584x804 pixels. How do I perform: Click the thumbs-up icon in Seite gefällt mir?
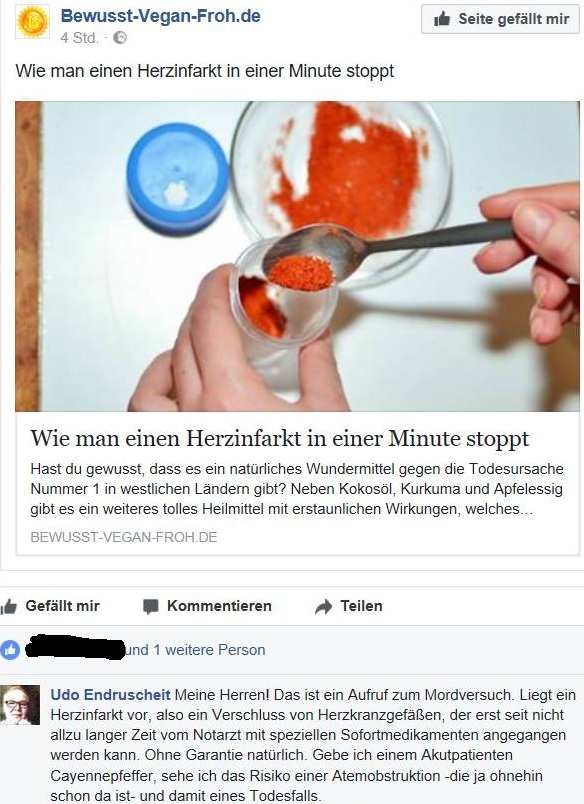tap(442, 19)
